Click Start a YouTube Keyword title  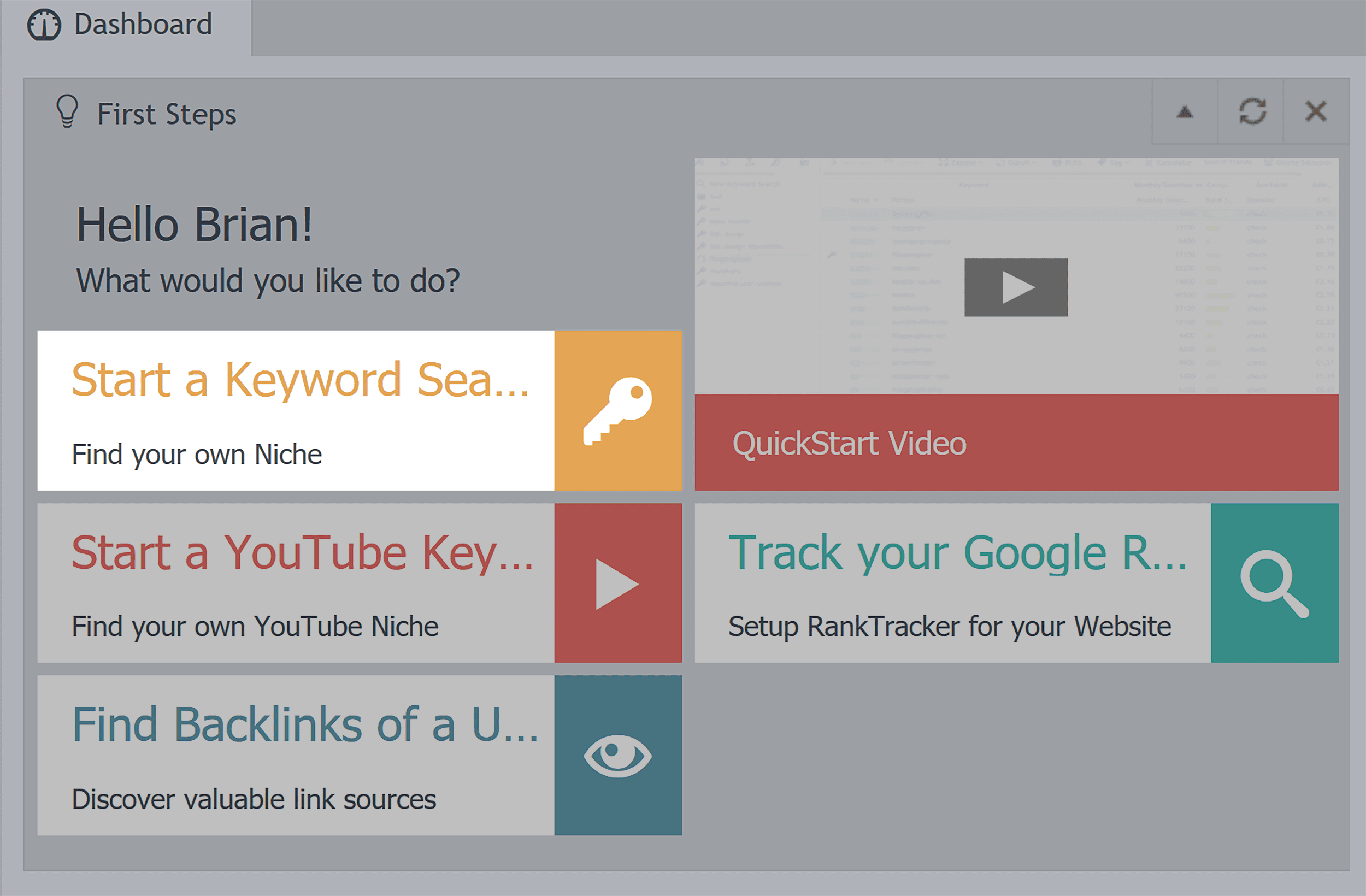(303, 553)
